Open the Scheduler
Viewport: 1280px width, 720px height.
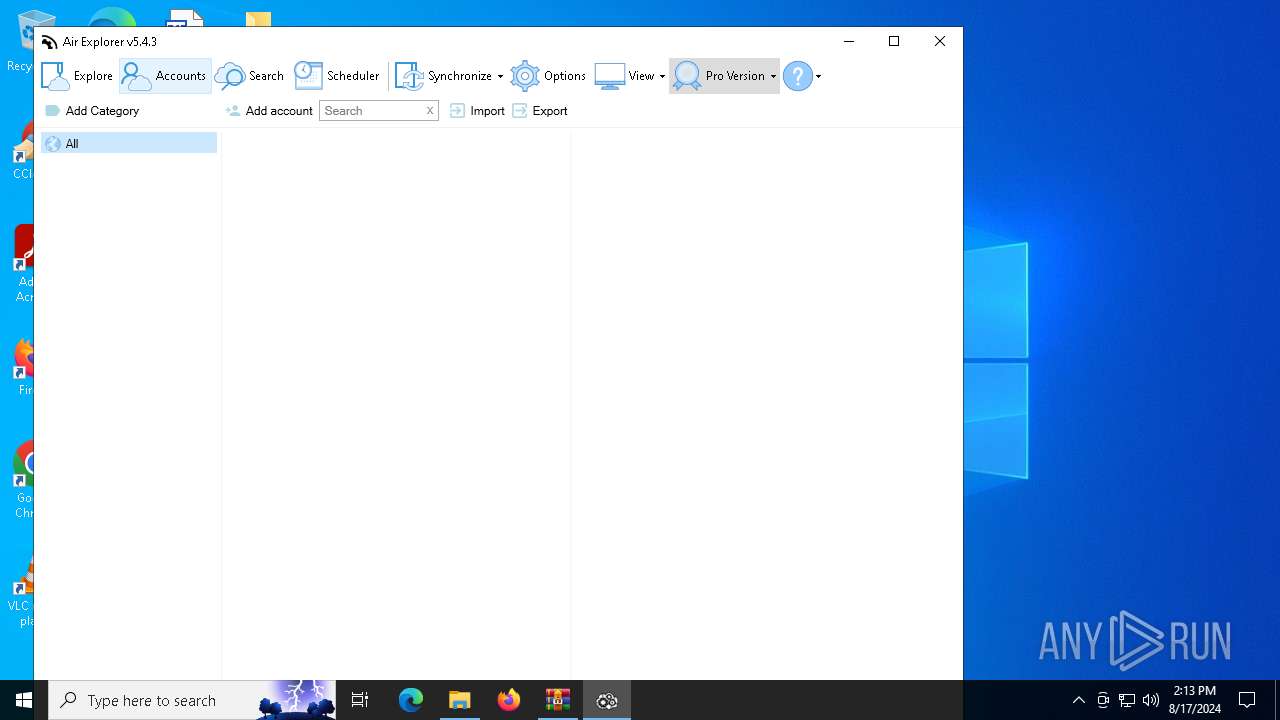[337, 76]
